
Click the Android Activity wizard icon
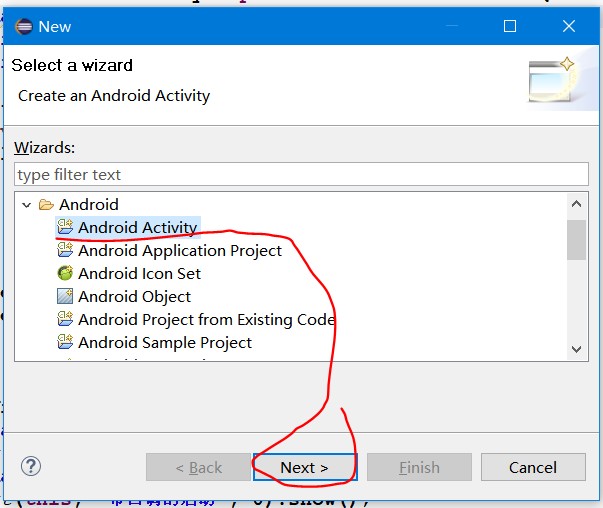pos(65,227)
